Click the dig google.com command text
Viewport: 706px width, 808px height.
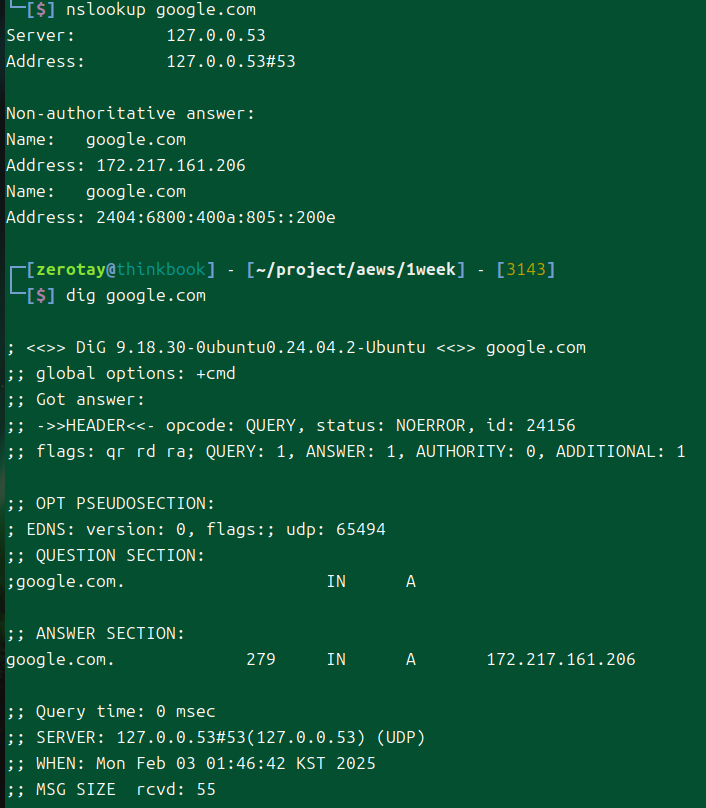coord(135,295)
